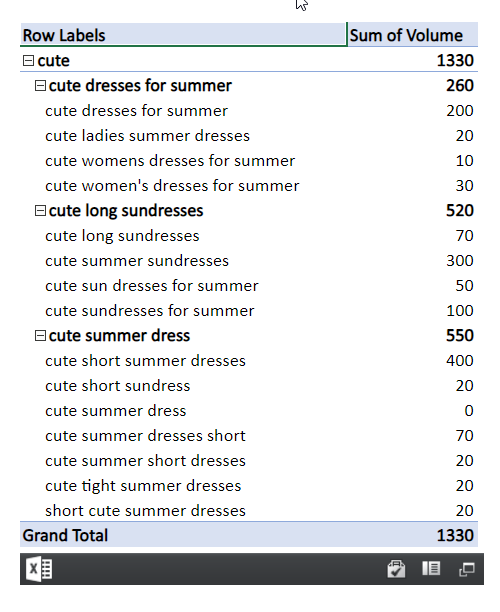Click the Grand Total value 1330

point(455,535)
